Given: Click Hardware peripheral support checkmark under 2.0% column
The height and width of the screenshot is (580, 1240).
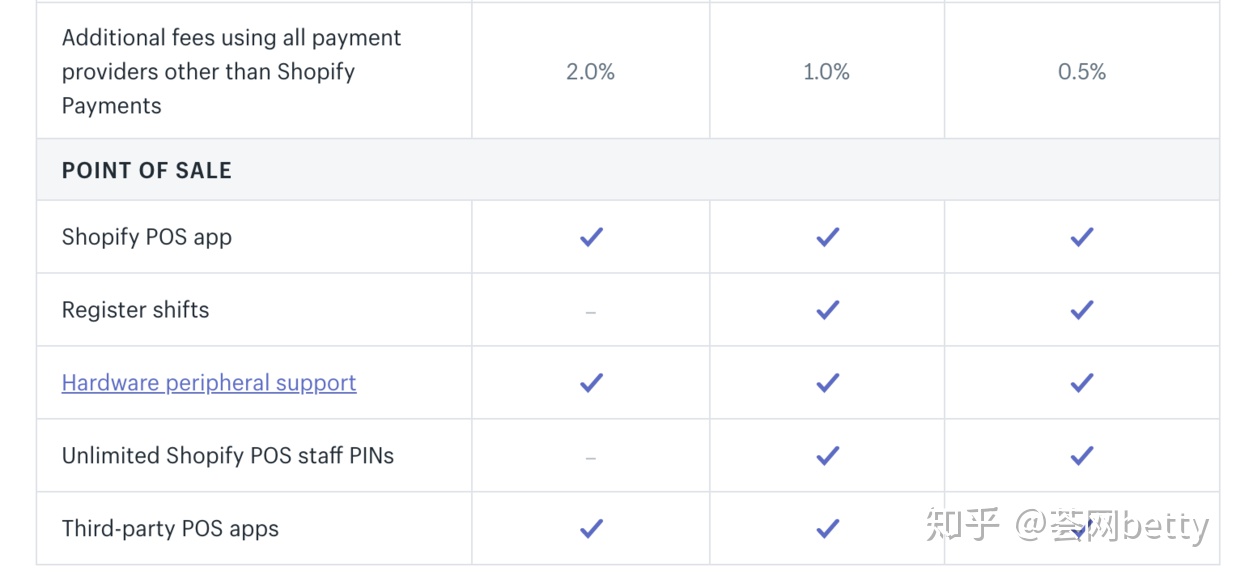Looking at the screenshot, I should click(591, 383).
